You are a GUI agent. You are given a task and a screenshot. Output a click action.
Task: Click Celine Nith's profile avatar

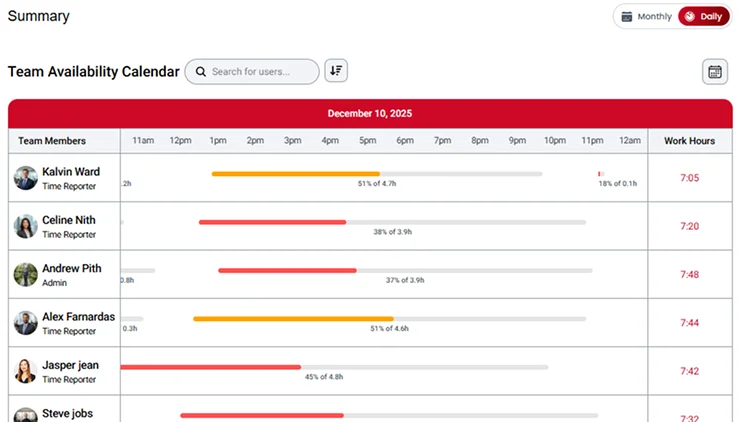[25, 226]
